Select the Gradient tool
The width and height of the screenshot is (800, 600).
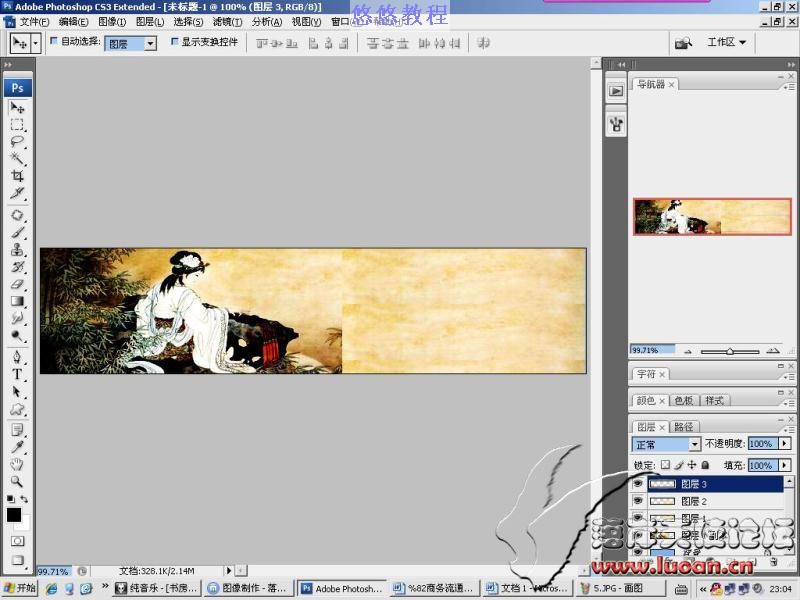click(17, 301)
